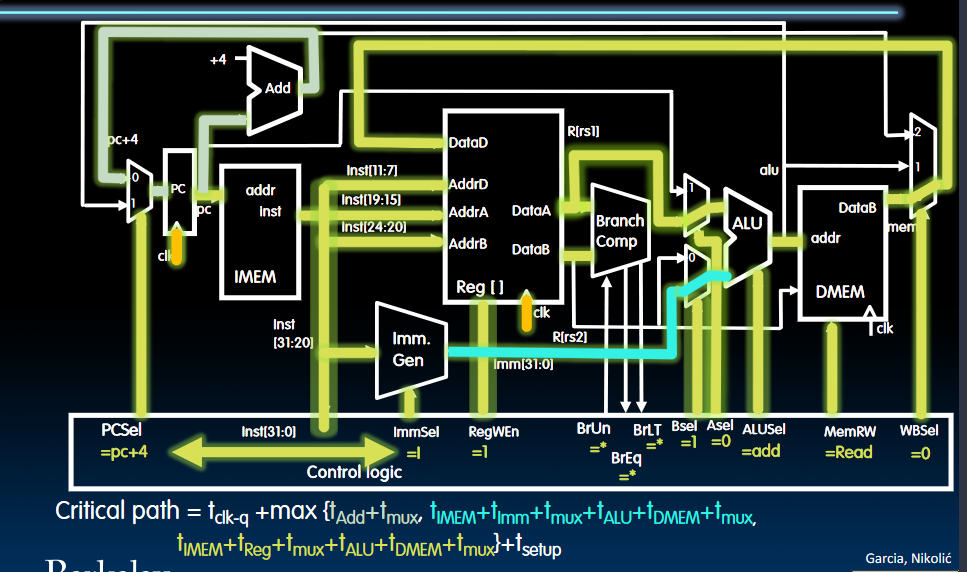This screenshot has height=572, width=967.
Task: Click the cyan Imm[31:0] wire label
Action: coord(523,364)
